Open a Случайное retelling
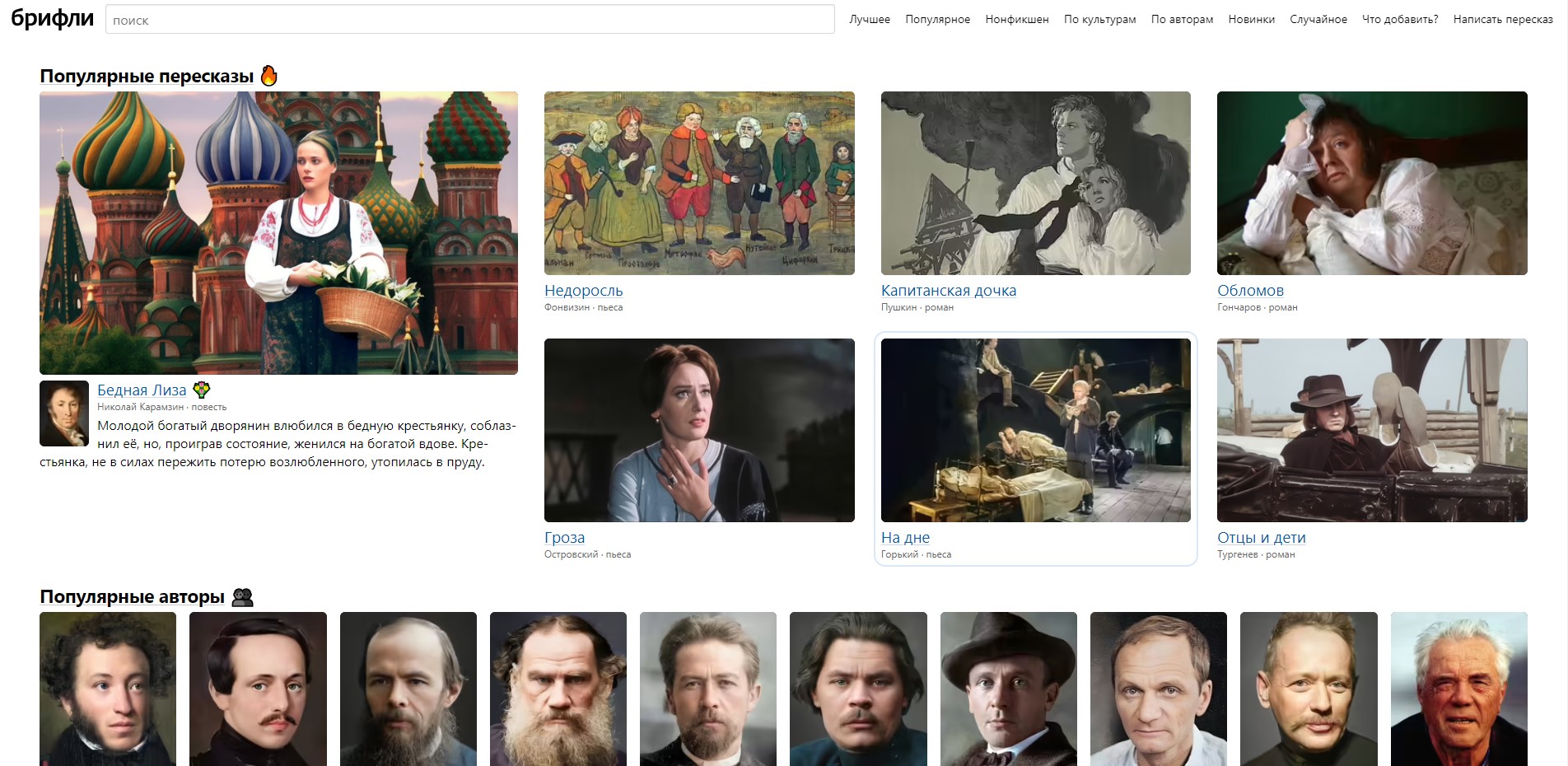The width and height of the screenshot is (1568, 766). pyautogui.click(x=1318, y=19)
